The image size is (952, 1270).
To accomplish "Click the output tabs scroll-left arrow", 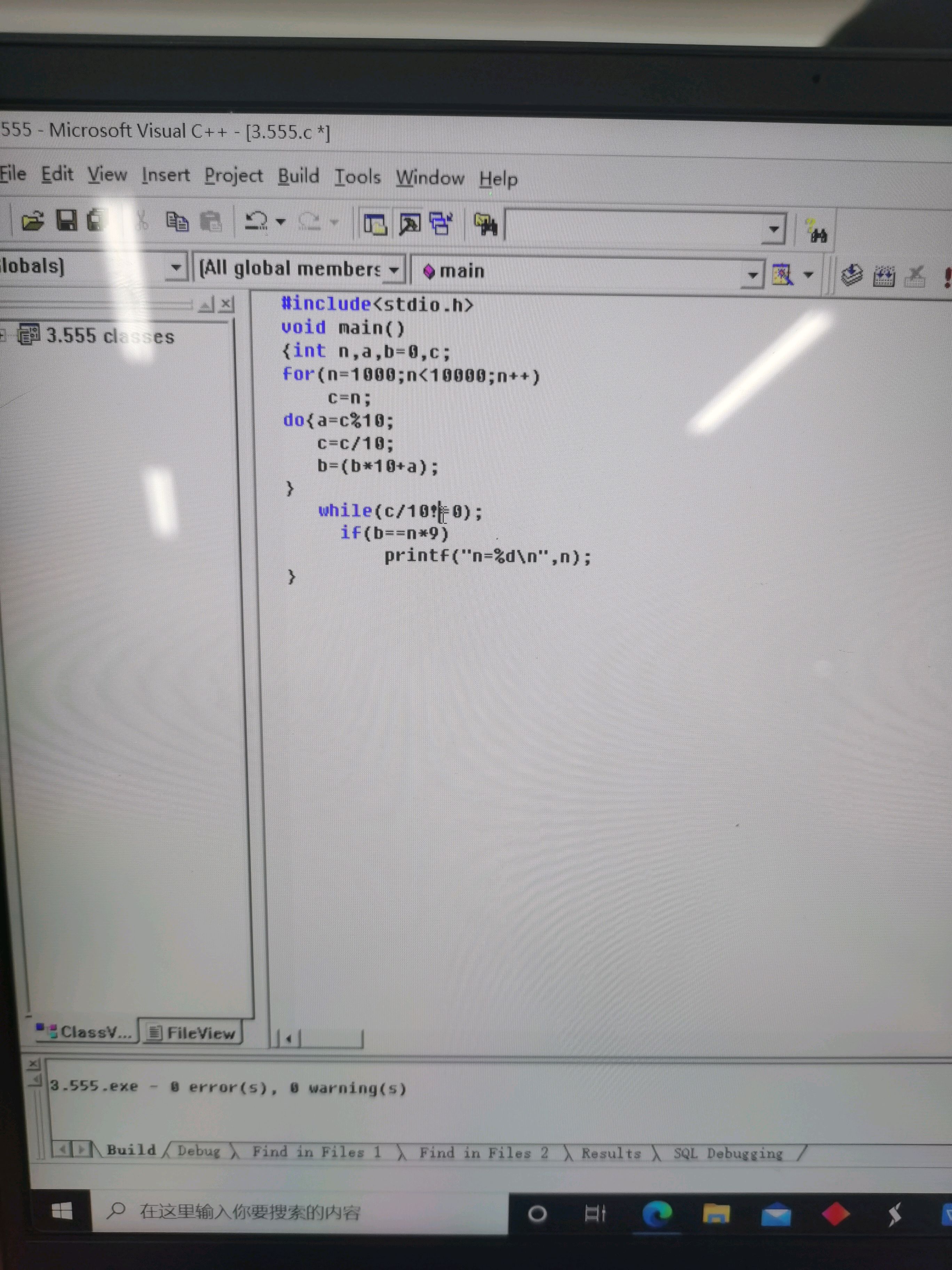I will (x=63, y=1150).
